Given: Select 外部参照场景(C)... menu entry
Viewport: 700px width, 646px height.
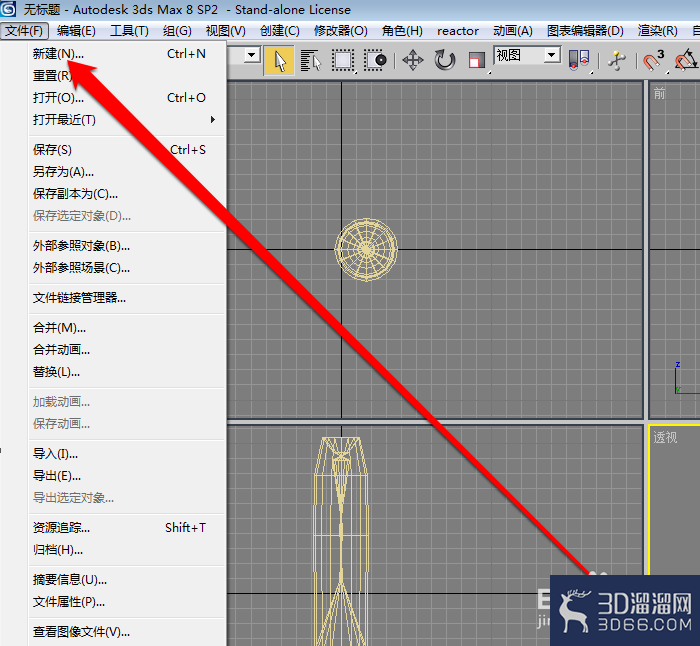Looking at the screenshot, I should coord(127,267).
